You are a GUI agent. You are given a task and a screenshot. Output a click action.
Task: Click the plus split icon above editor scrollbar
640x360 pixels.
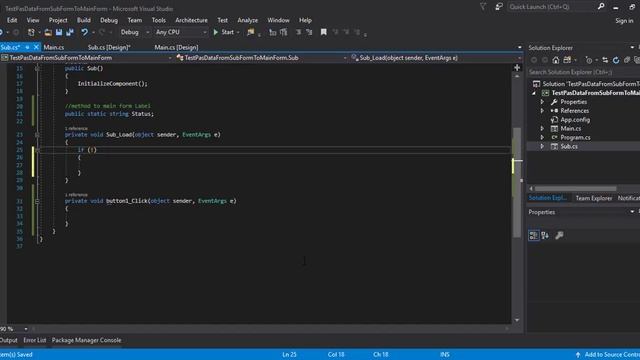click(x=517, y=68)
